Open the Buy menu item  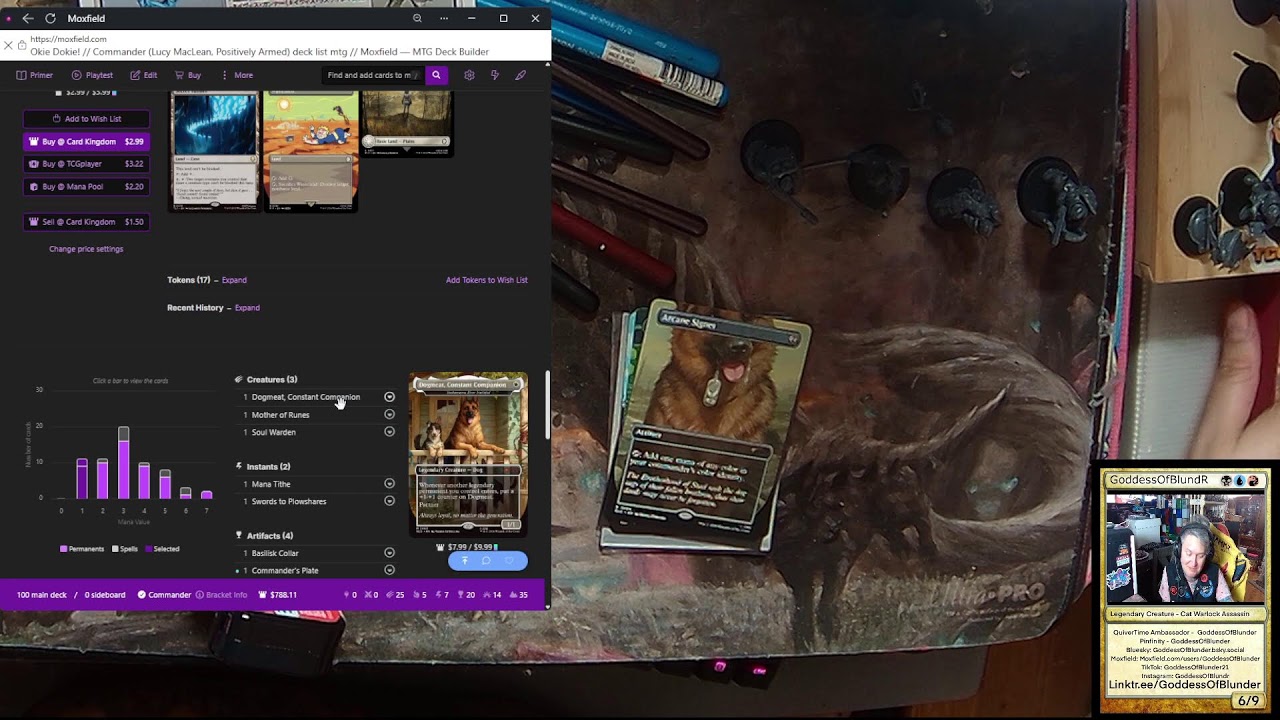pos(188,75)
